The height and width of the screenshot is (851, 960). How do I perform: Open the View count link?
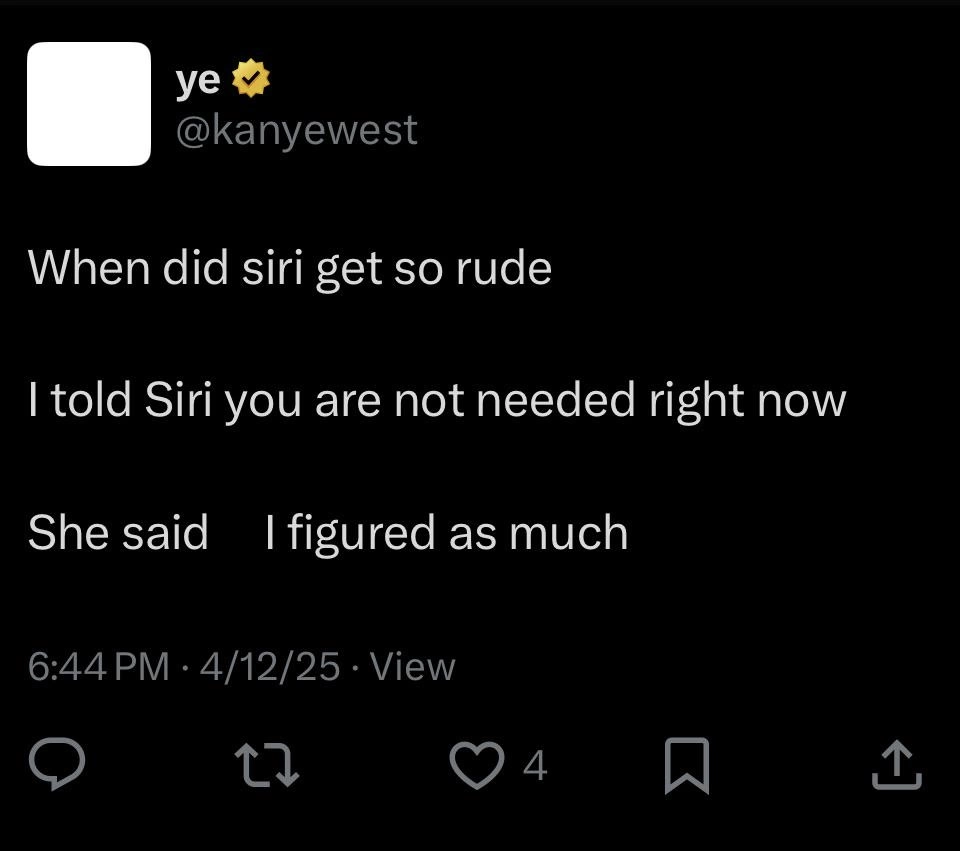click(x=413, y=666)
